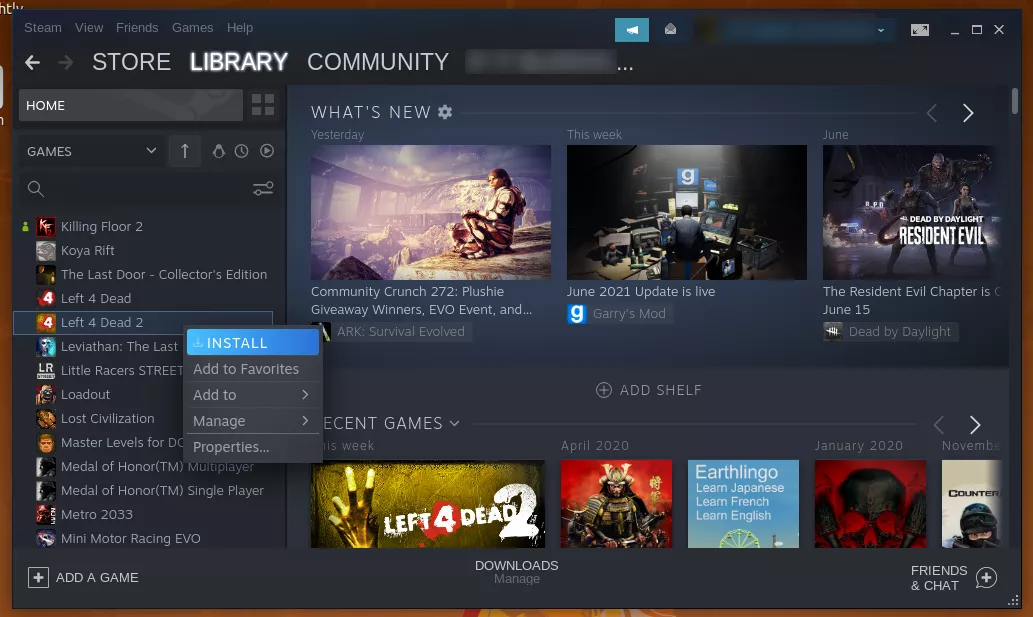Open DOWNLOADS Manage link
The image size is (1033, 617).
point(516,572)
